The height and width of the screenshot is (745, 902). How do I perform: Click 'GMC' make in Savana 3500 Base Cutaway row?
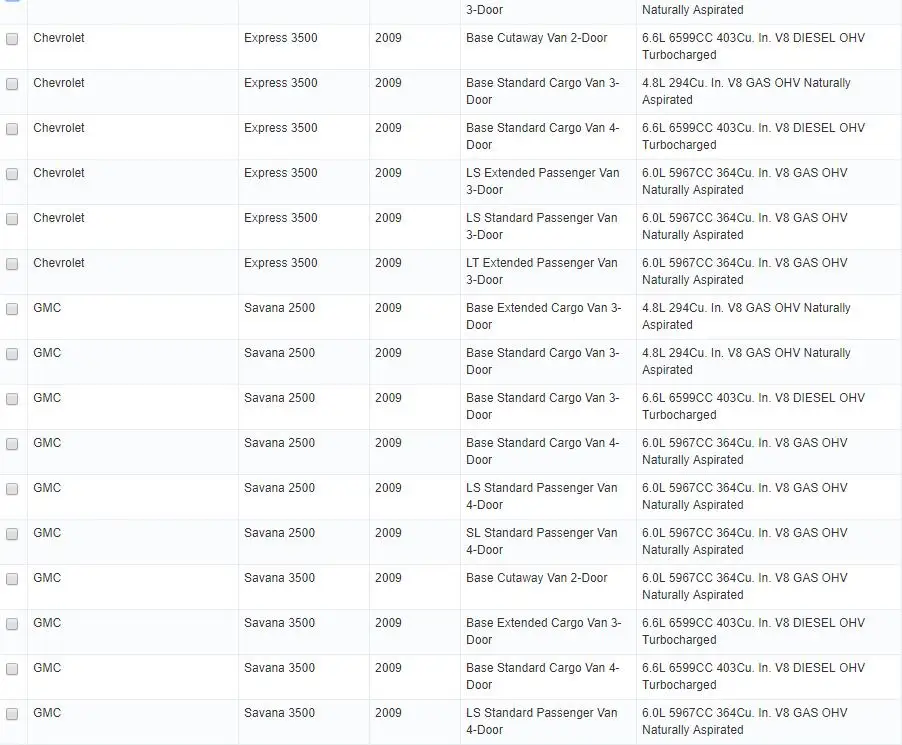(x=47, y=578)
